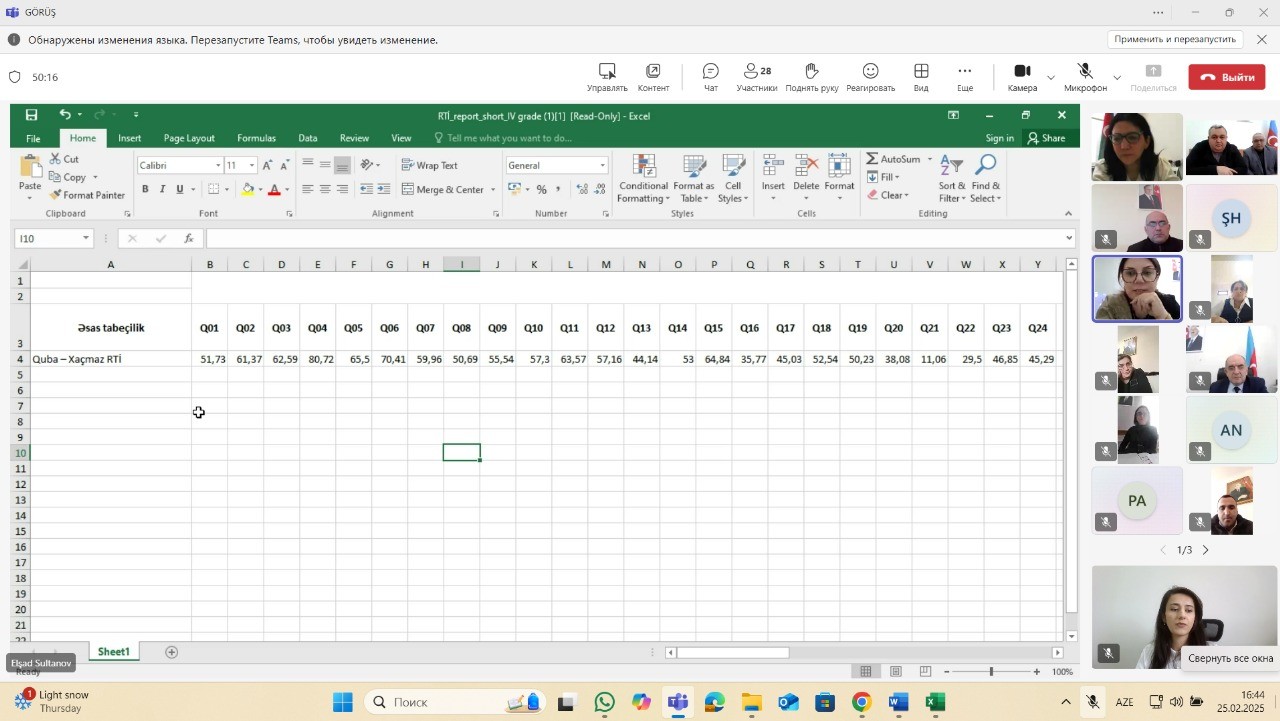1280x721 pixels.
Task: Open Excel from the Windows taskbar
Action: pyautogui.click(x=935, y=702)
